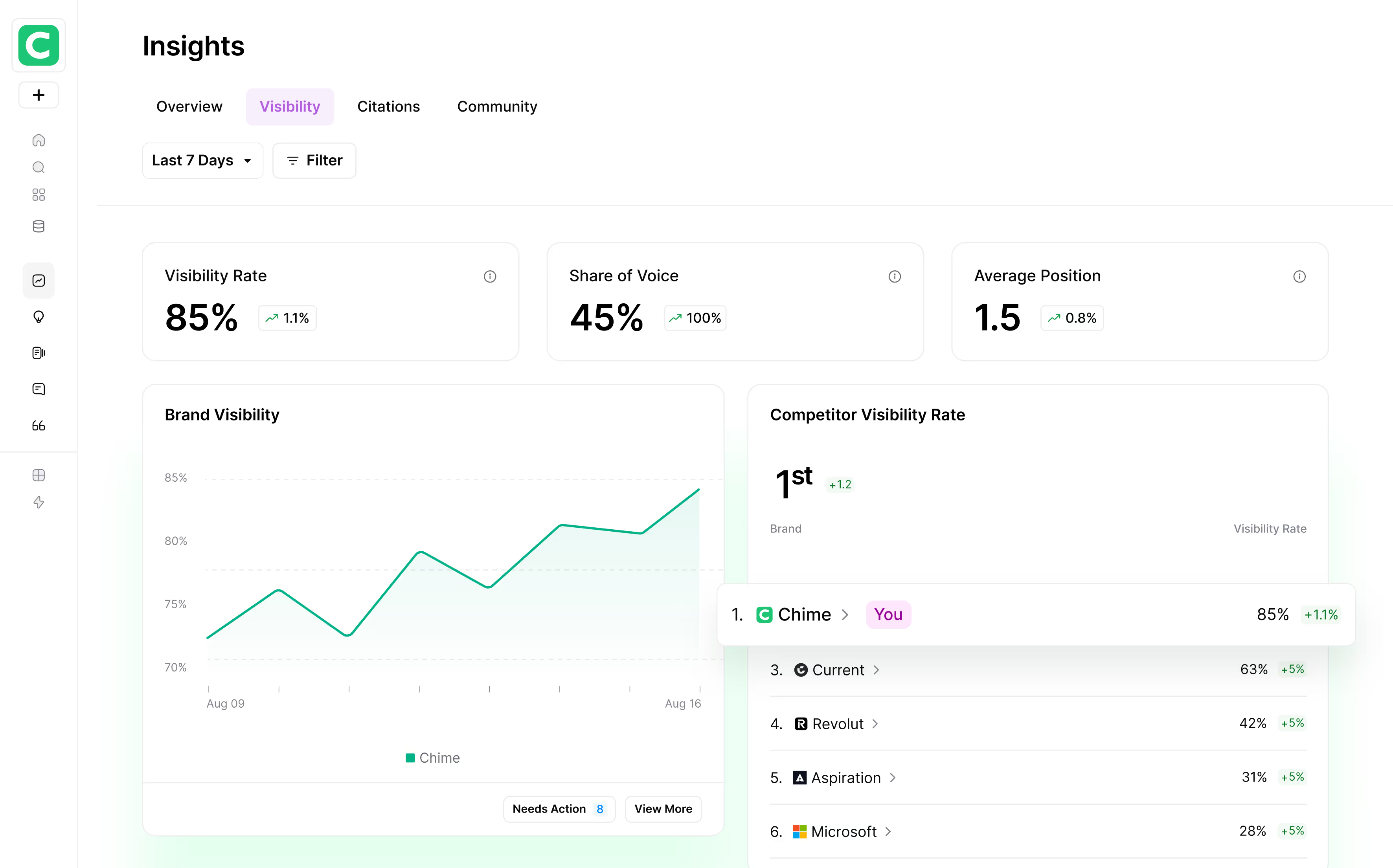Screen dimensions: 1393x868
Task: Select the database icon in sidebar
Action: (x=39, y=226)
